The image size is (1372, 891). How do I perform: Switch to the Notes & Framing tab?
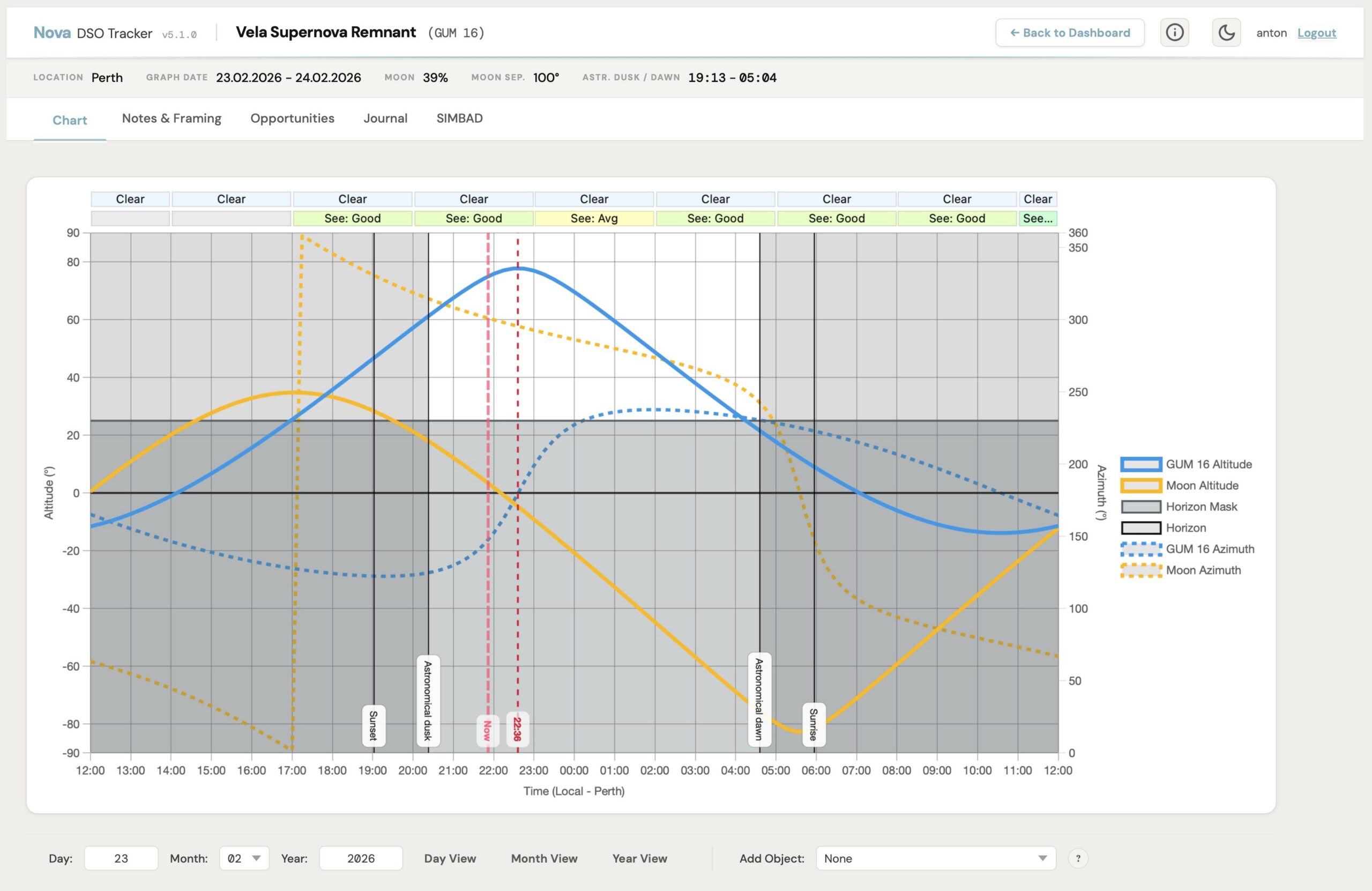point(171,118)
